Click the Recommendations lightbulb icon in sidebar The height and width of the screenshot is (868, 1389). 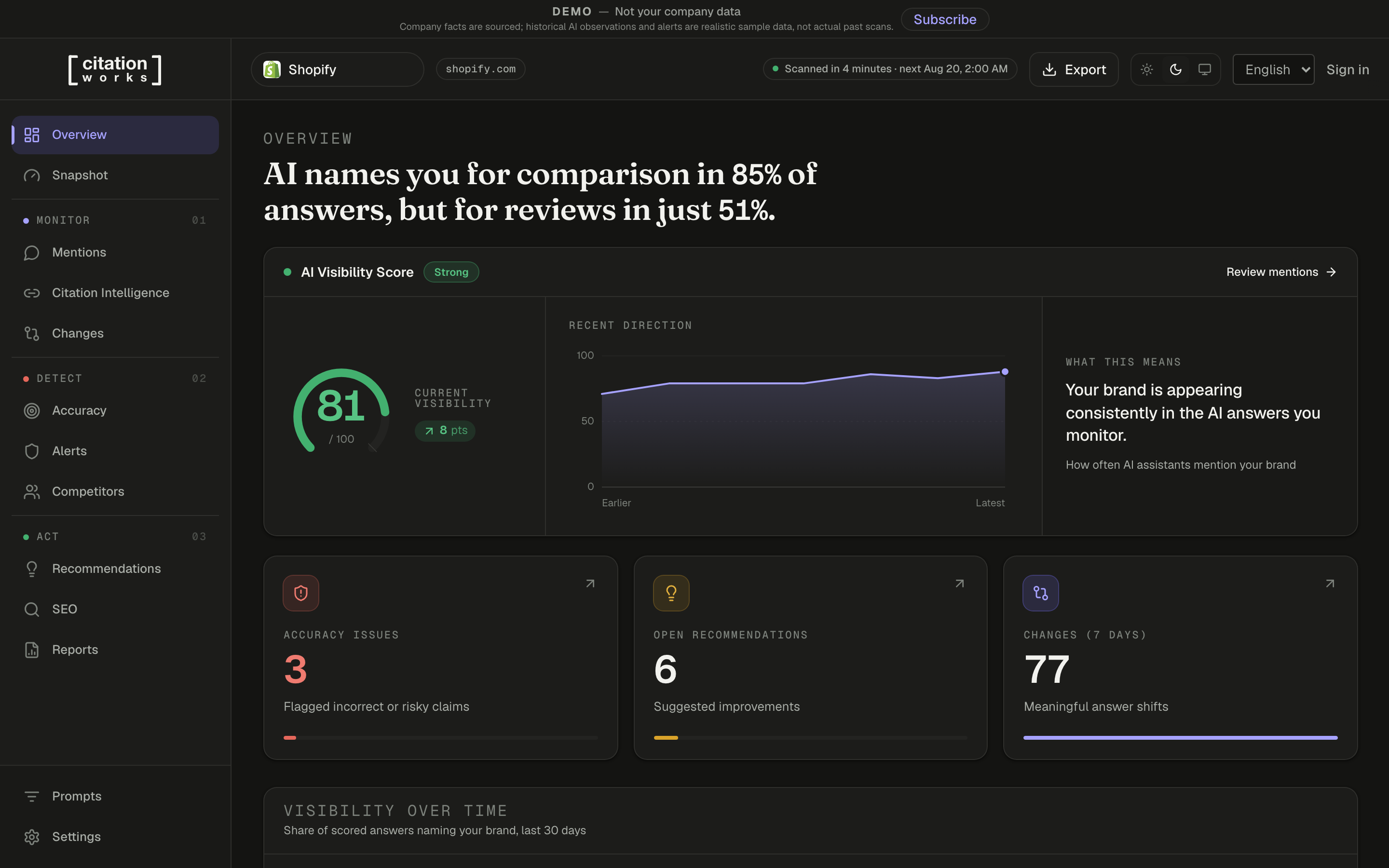[x=31, y=569]
